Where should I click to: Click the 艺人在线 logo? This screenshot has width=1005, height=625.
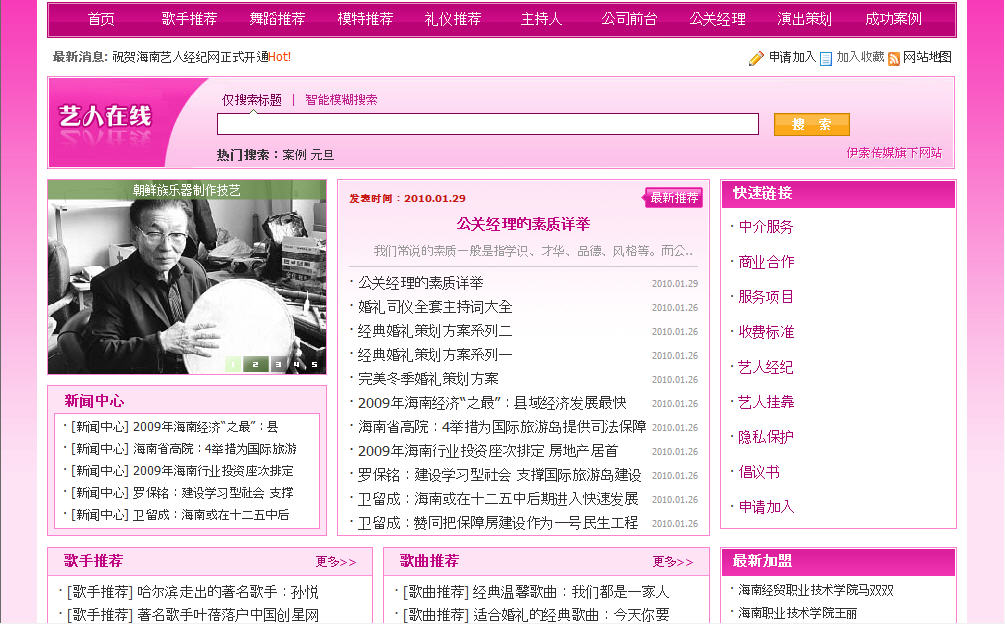pyautogui.click(x=105, y=117)
